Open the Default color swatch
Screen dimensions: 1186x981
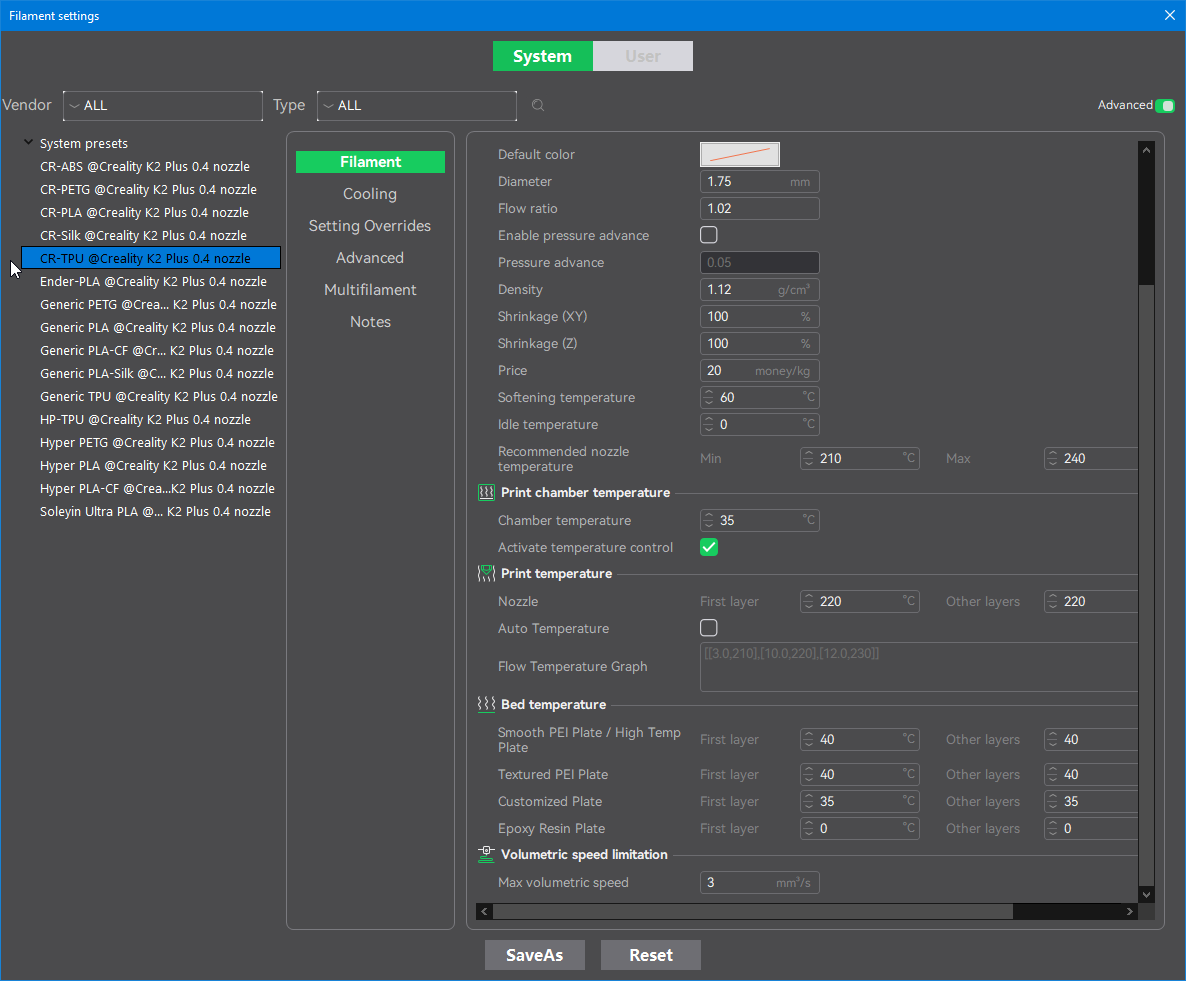[x=739, y=154]
